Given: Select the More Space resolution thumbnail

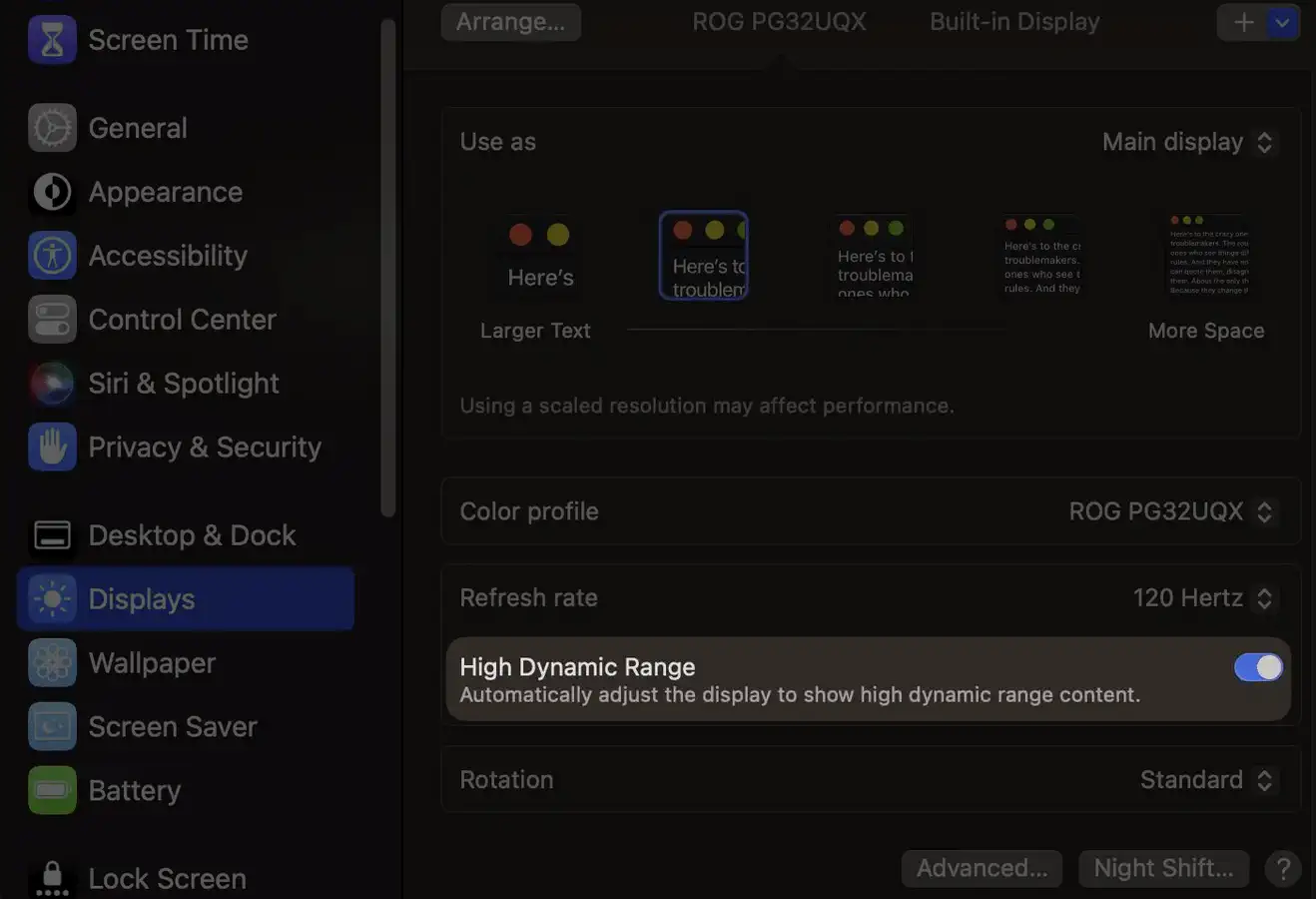Looking at the screenshot, I should [x=1208, y=256].
